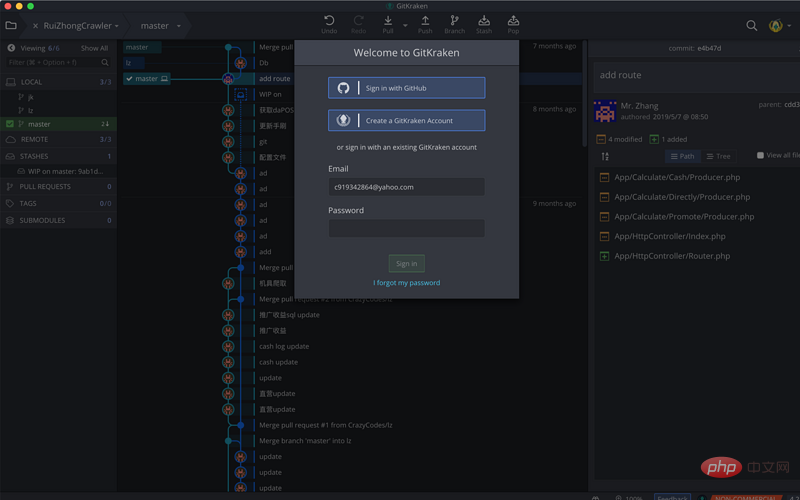Expand the SUBMODULES section
The image size is (800, 500).
point(59,220)
